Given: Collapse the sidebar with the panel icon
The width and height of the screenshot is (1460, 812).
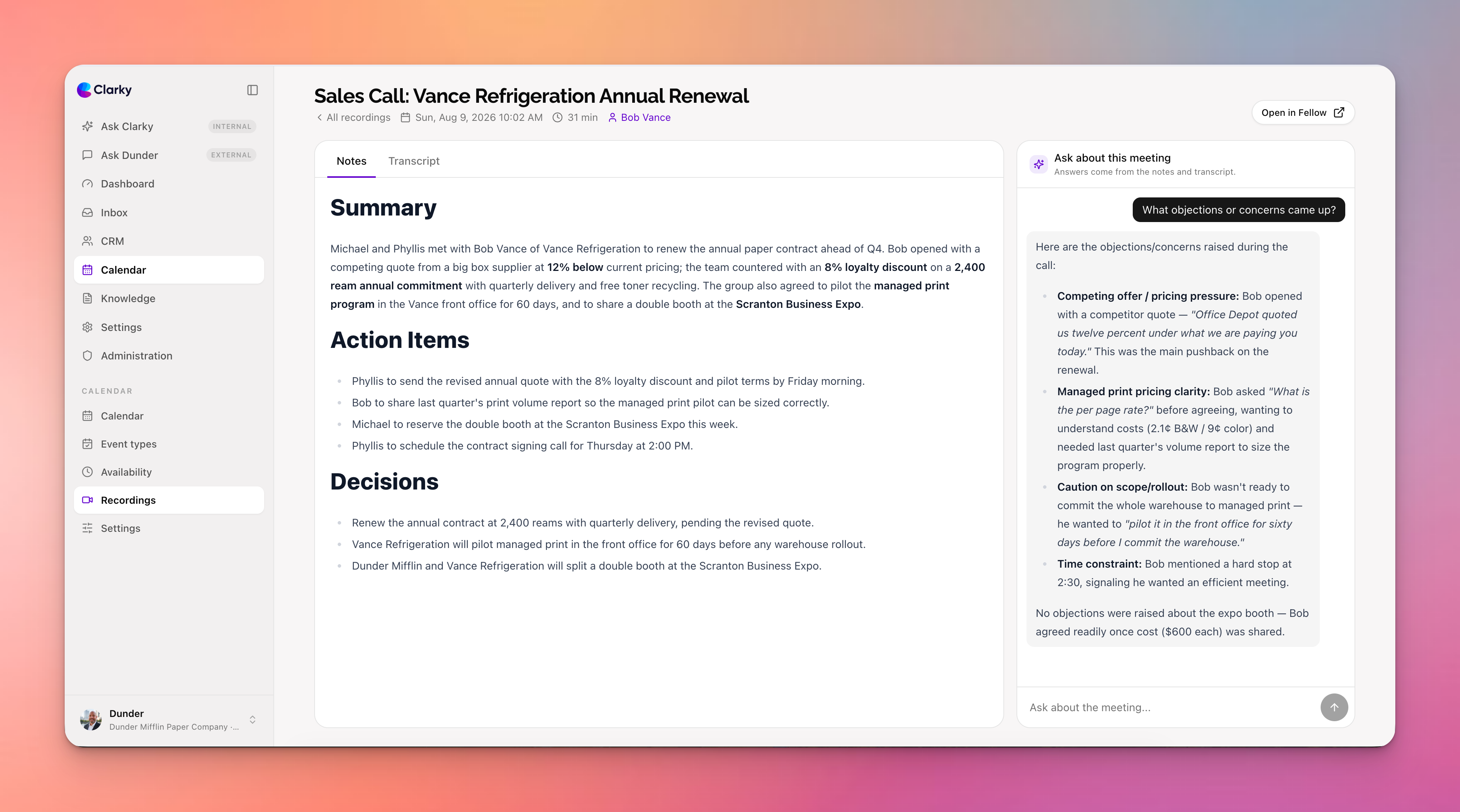Looking at the screenshot, I should click(x=252, y=90).
